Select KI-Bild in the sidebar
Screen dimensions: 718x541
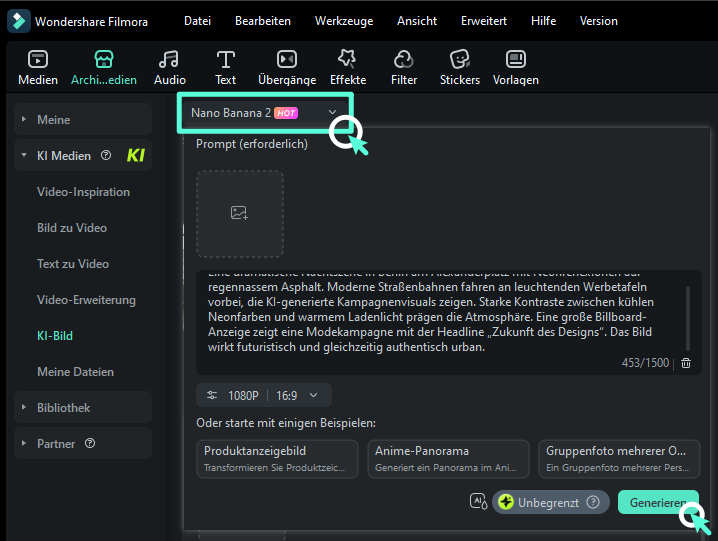pos(55,335)
